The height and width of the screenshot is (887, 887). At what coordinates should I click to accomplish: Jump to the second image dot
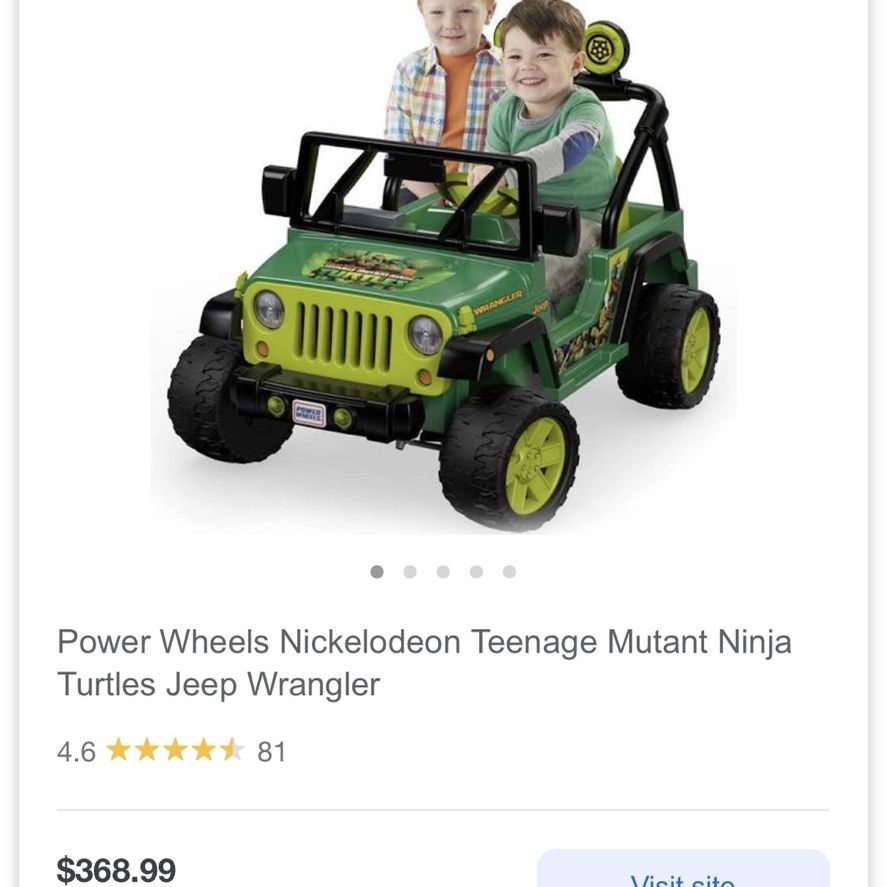point(410,572)
